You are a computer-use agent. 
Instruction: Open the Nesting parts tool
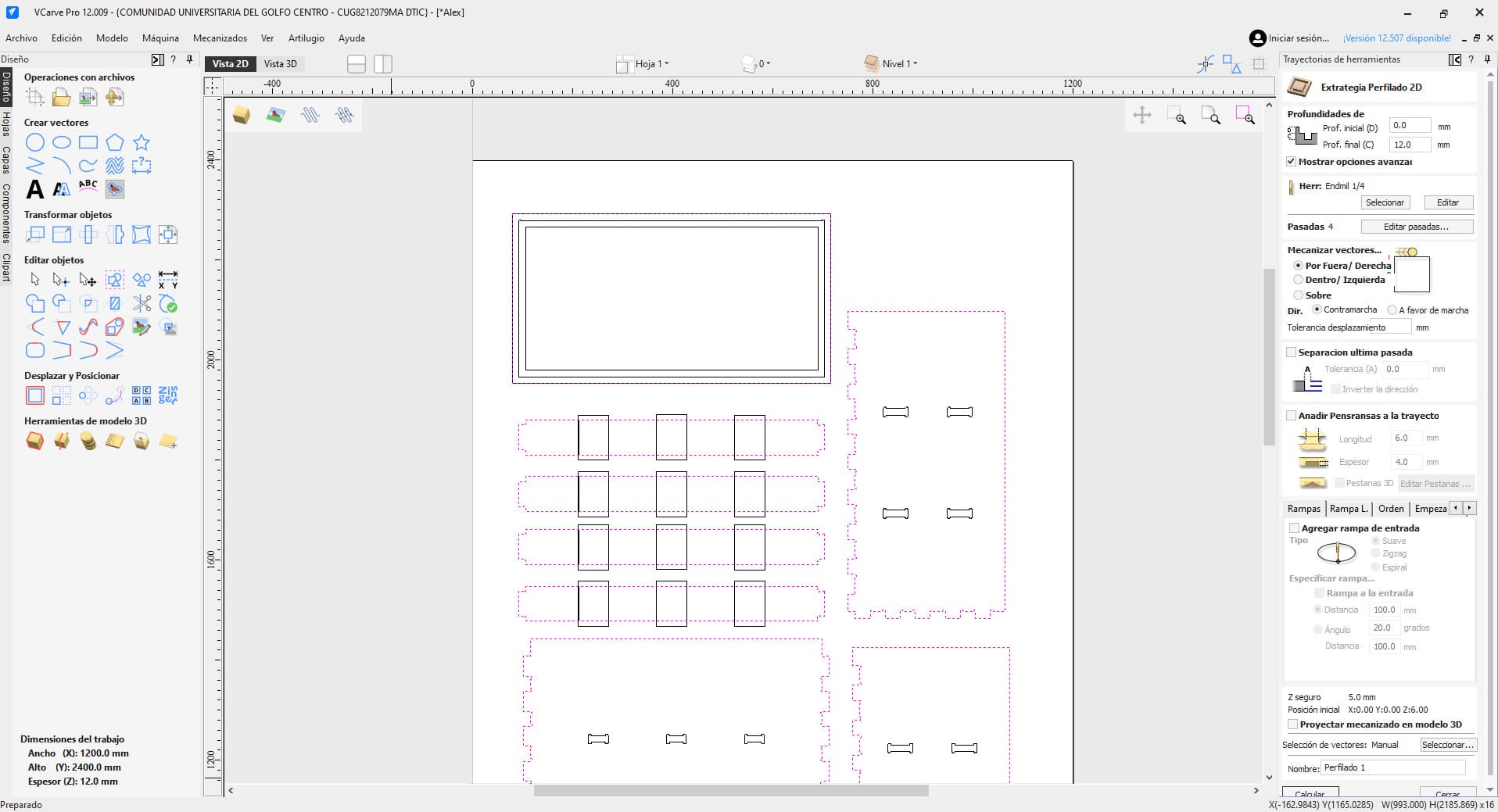(168, 395)
